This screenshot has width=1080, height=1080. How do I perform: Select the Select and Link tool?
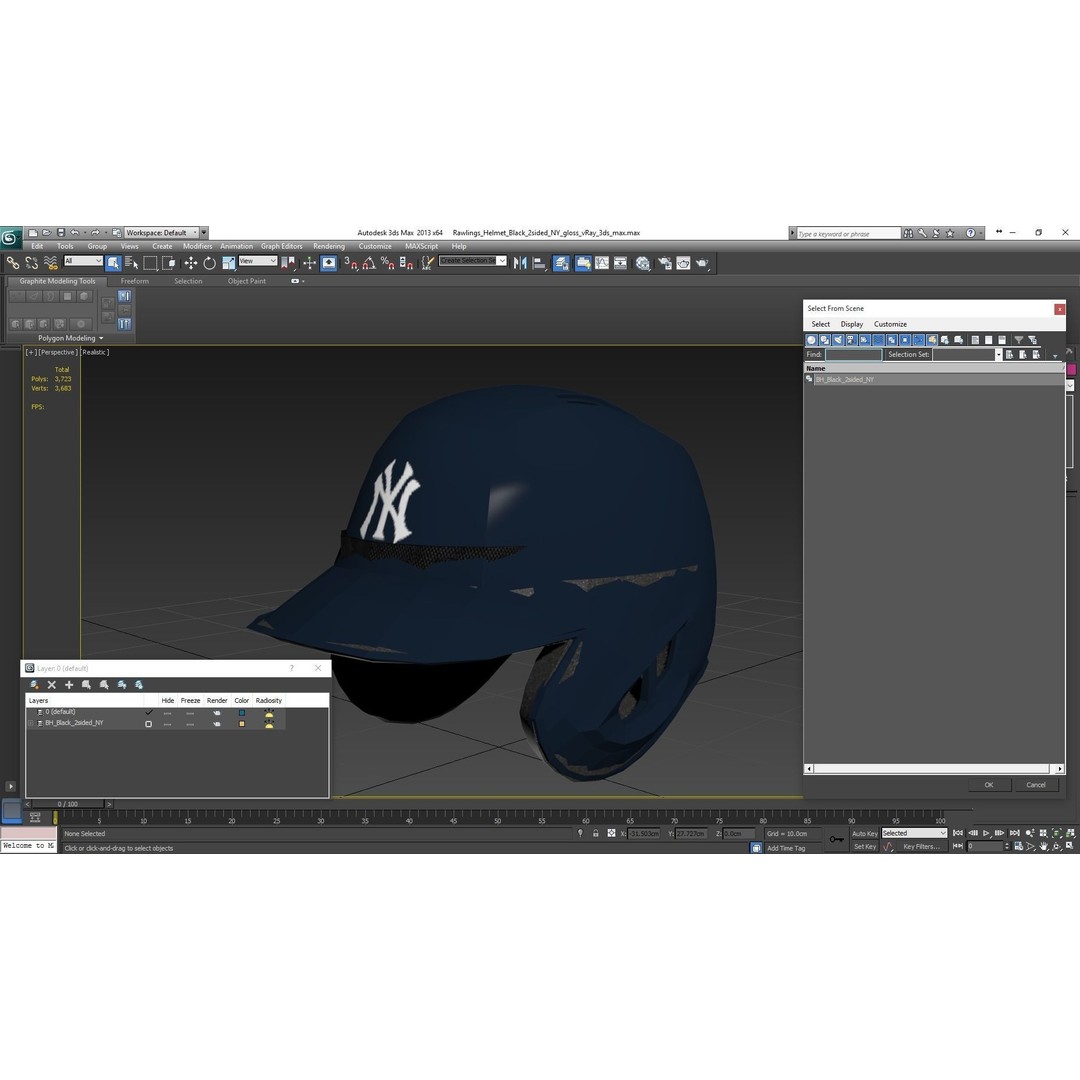tap(12, 263)
